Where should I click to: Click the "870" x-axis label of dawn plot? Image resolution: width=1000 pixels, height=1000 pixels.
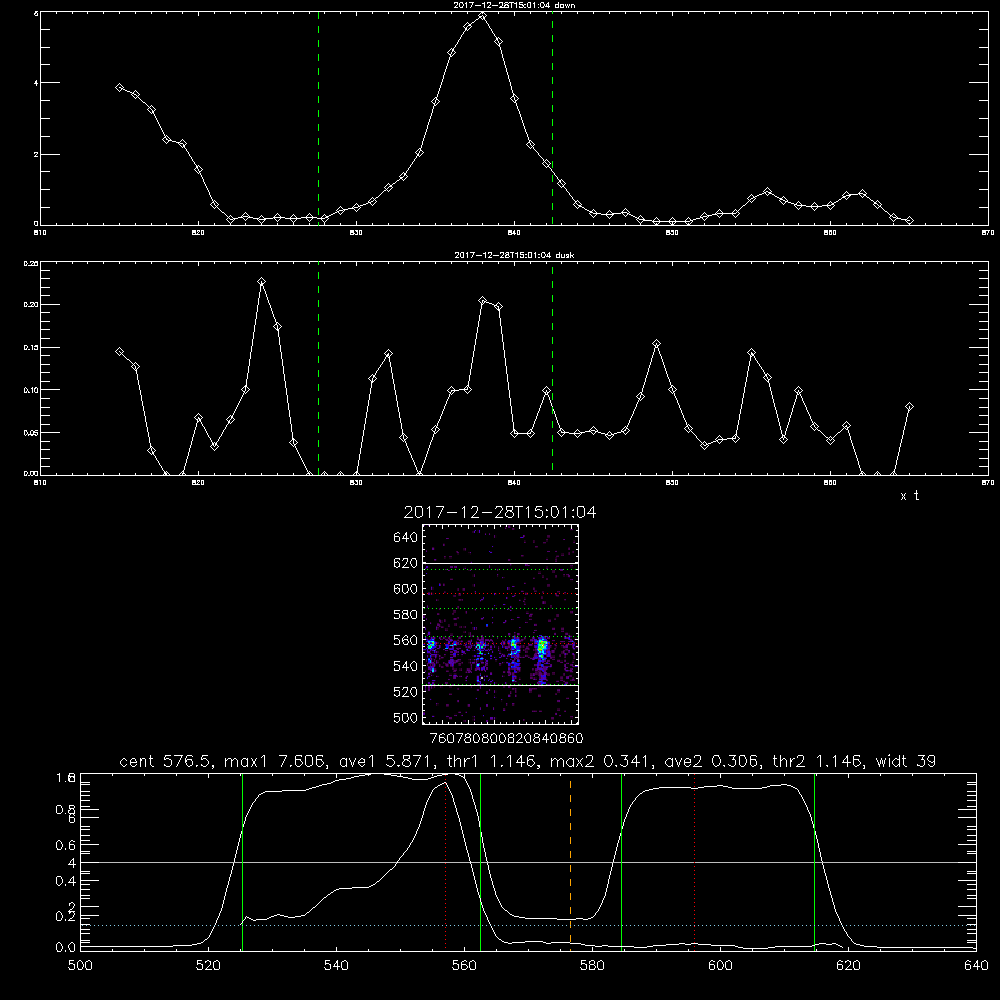pyautogui.click(x=987, y=233)
